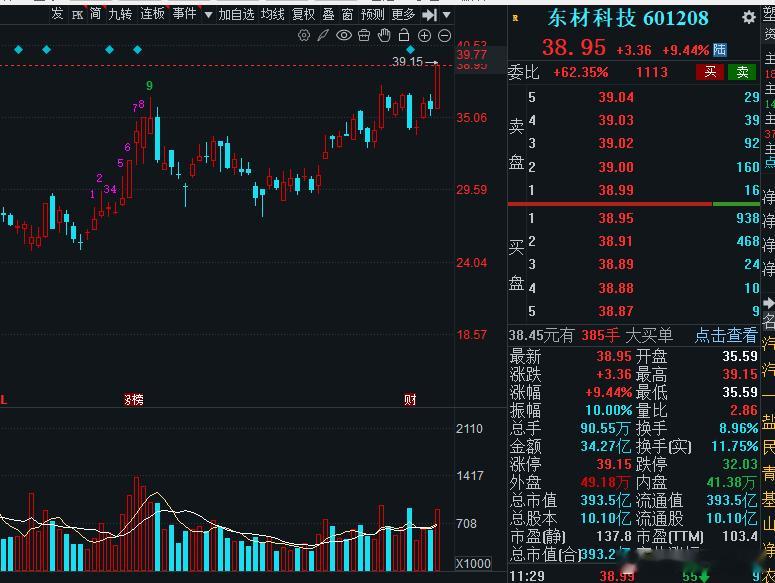Select buy level 3 price 38.89
Image resolution: width=775 pixels, height=583 pixels.
616,264
